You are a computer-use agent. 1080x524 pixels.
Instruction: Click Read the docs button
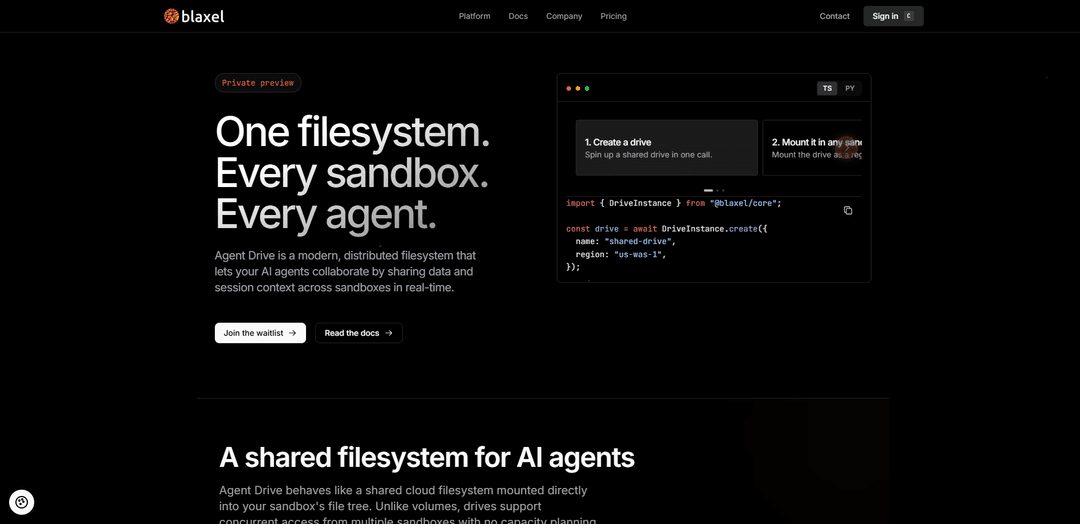(x=359, y=333)
